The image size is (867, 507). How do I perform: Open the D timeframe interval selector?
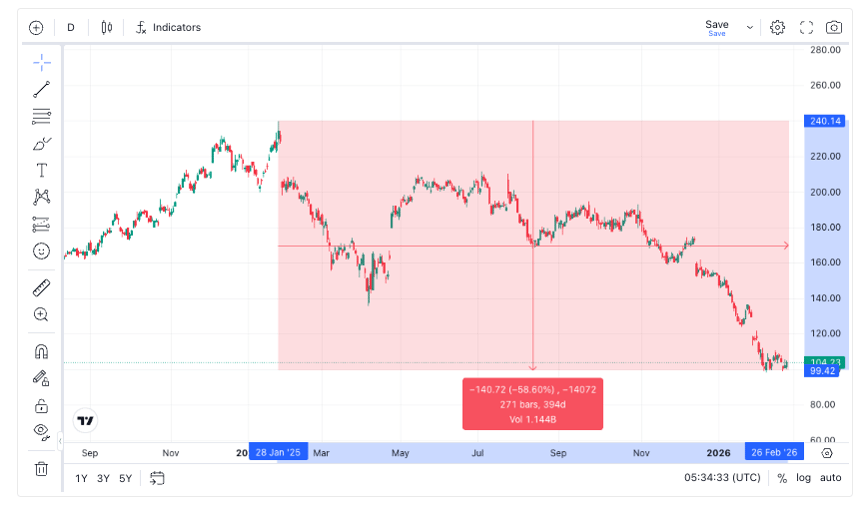point(71,28)
